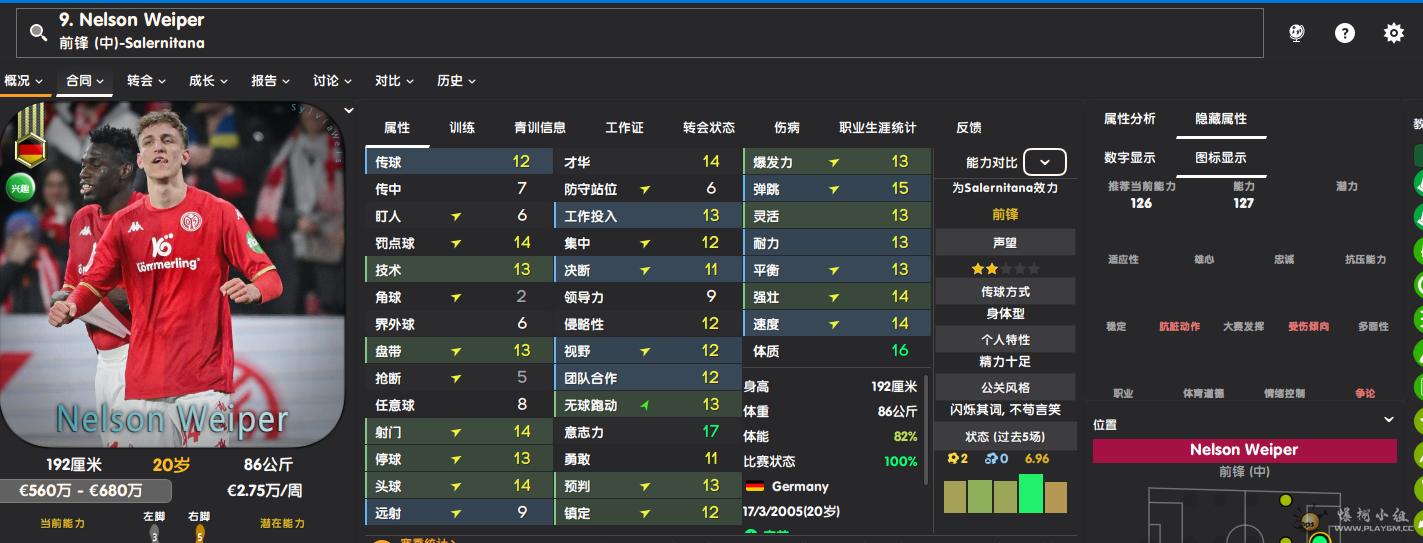Click the yellow arrow icon in 角球 row
This screenshot has width=1423, height=543.
coord(456,297)
